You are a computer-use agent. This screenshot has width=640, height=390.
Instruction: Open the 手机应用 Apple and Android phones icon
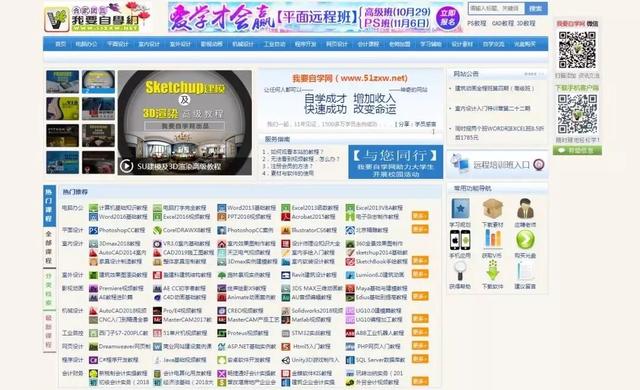click(460, 239)
